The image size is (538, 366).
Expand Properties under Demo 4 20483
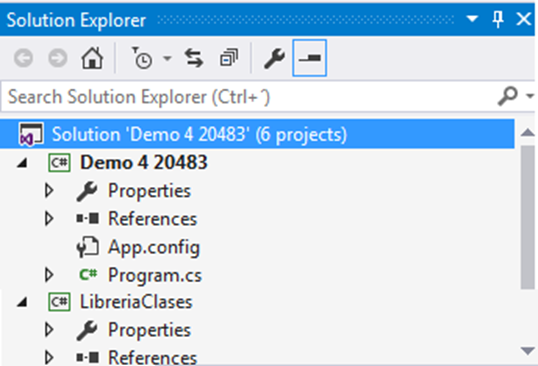pos(49,190)
